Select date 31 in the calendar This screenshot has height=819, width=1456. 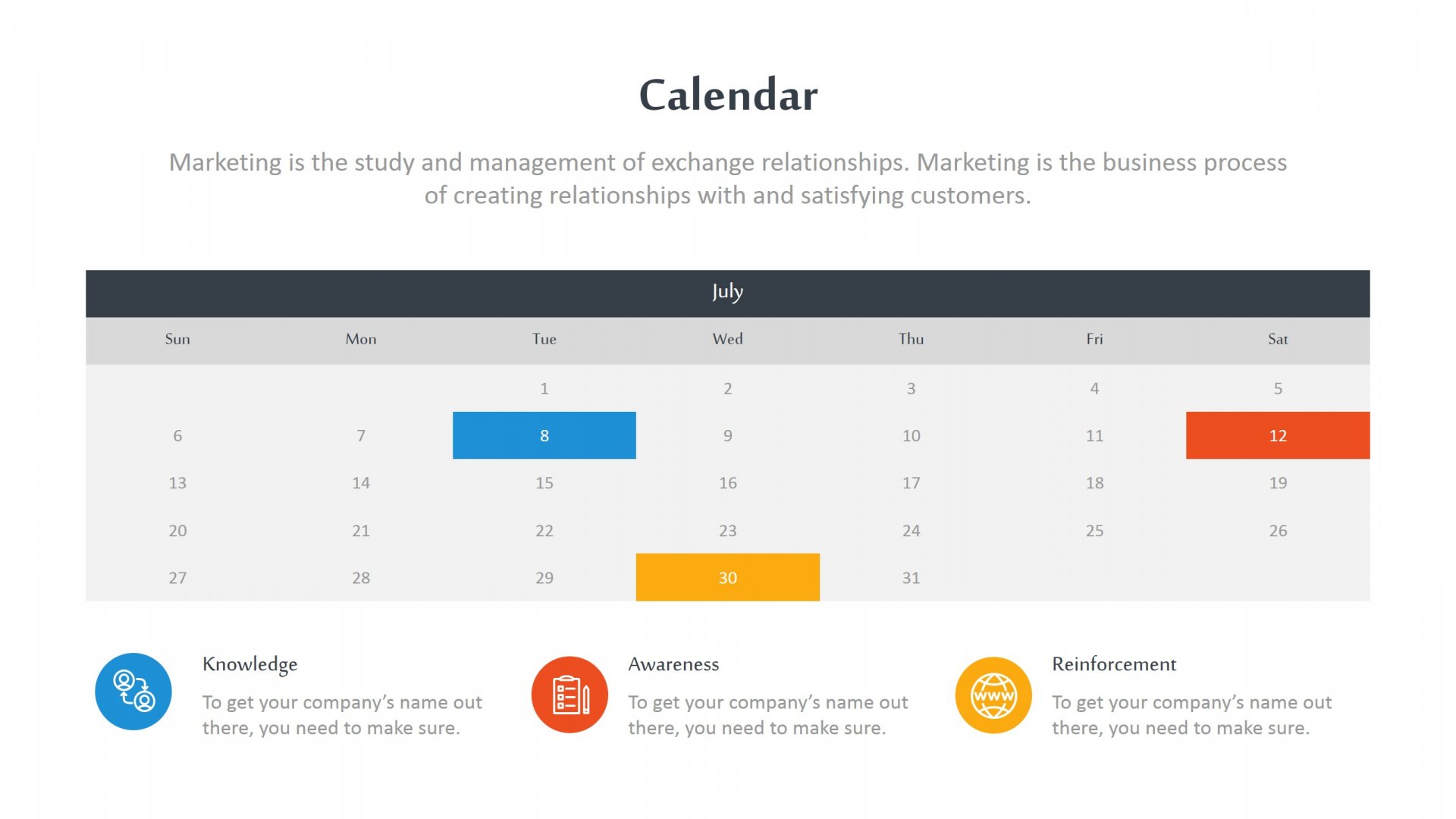(x=911, y=578)
